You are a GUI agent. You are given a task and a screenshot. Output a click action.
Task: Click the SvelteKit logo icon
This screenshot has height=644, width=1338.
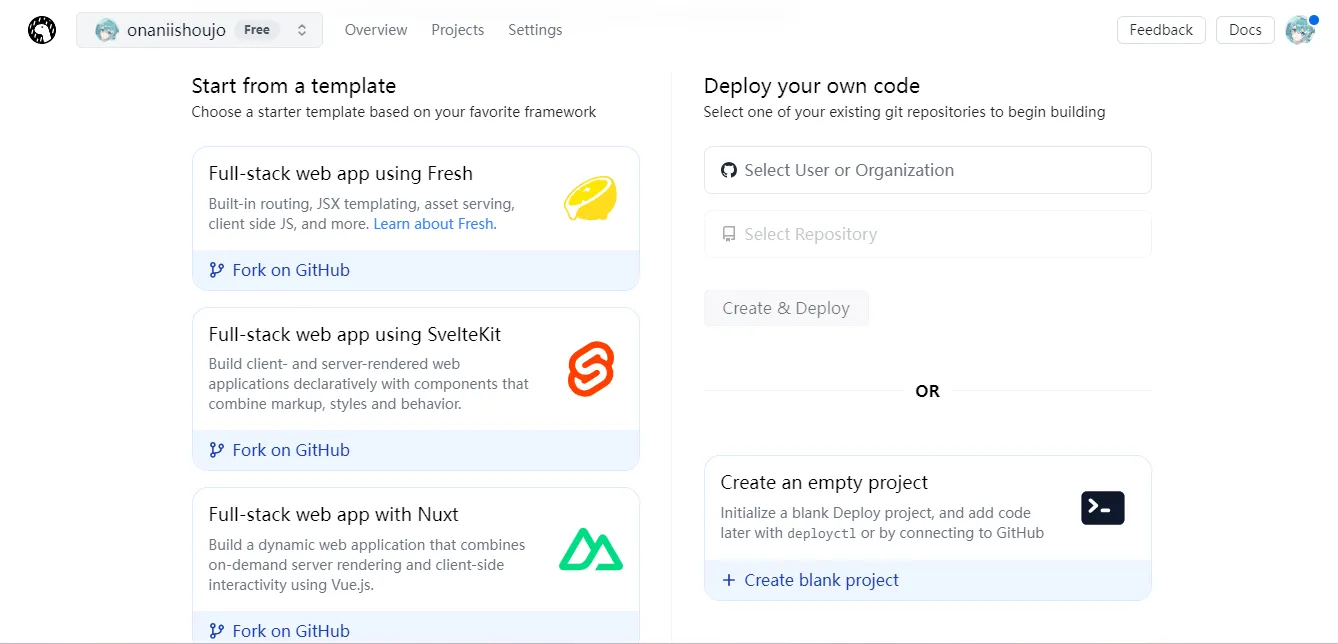590,369
